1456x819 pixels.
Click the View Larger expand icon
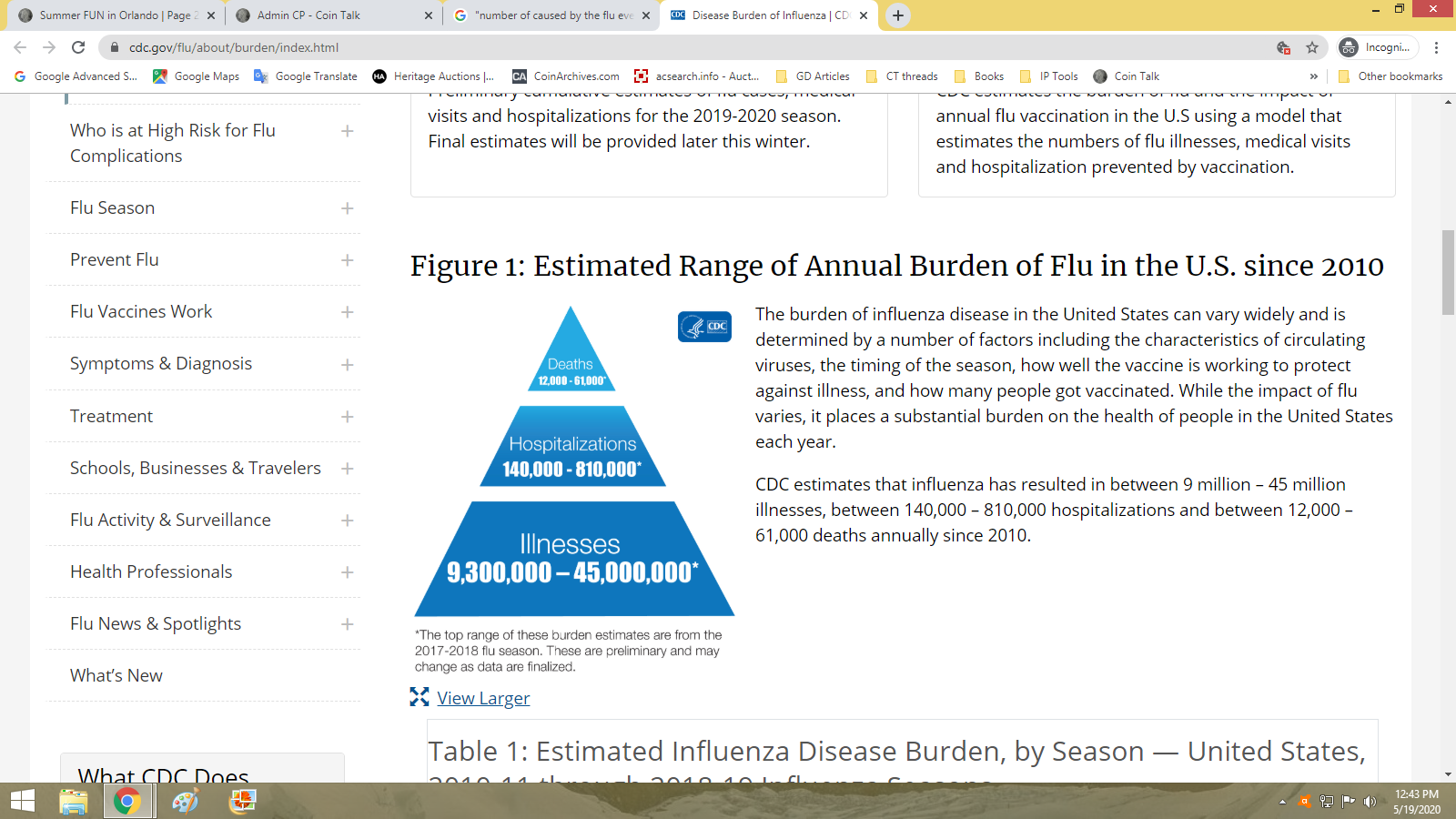(419, 697)
